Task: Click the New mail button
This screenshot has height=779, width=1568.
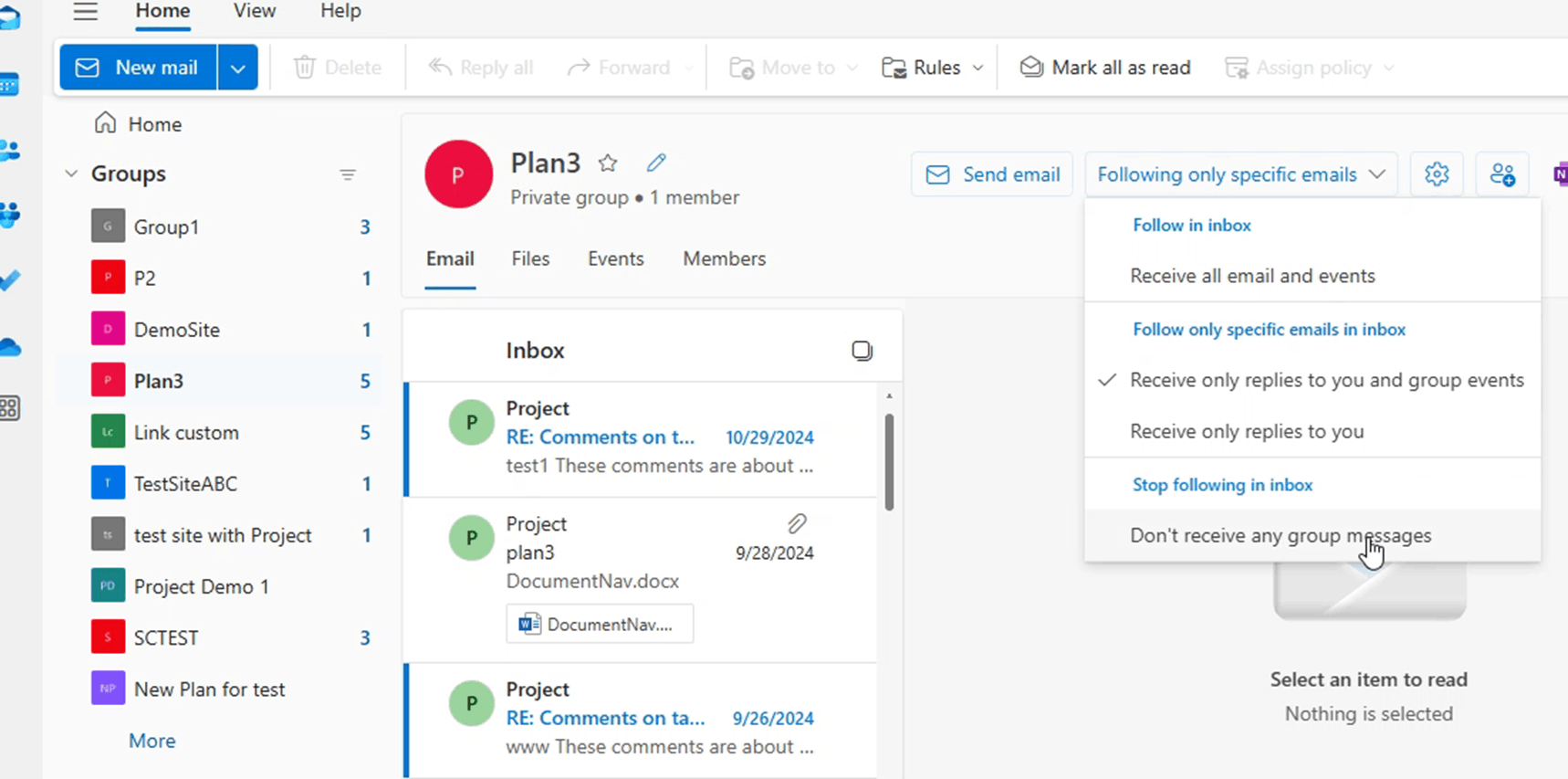Action: click(x=139, y=68)
